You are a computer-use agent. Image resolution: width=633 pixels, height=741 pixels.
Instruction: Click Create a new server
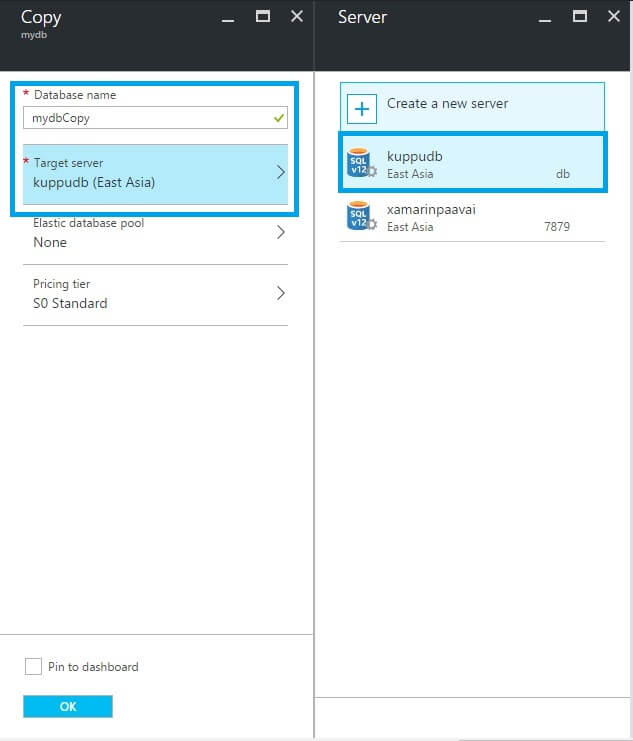tap(447, 103)
